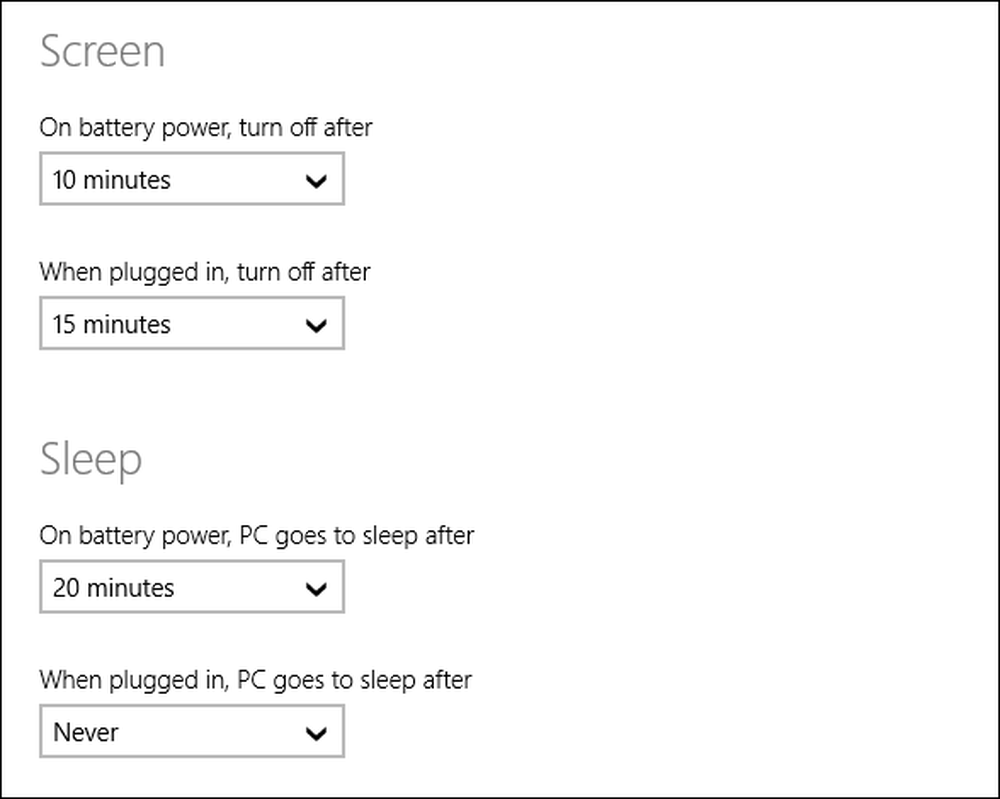Select the '10 minutes' value text

(x=112, y=180)
